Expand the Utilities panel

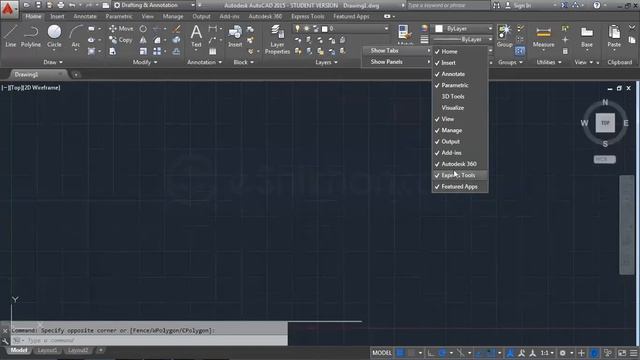tap(549, 62)
